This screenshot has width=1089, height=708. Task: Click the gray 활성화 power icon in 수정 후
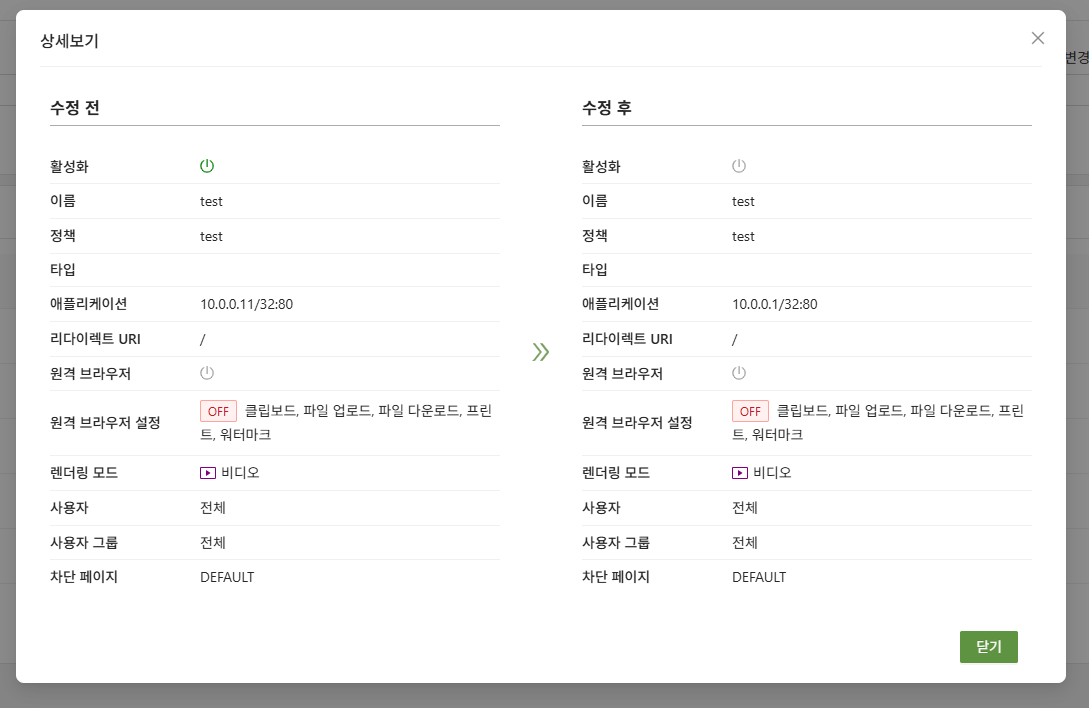[739, 166]
